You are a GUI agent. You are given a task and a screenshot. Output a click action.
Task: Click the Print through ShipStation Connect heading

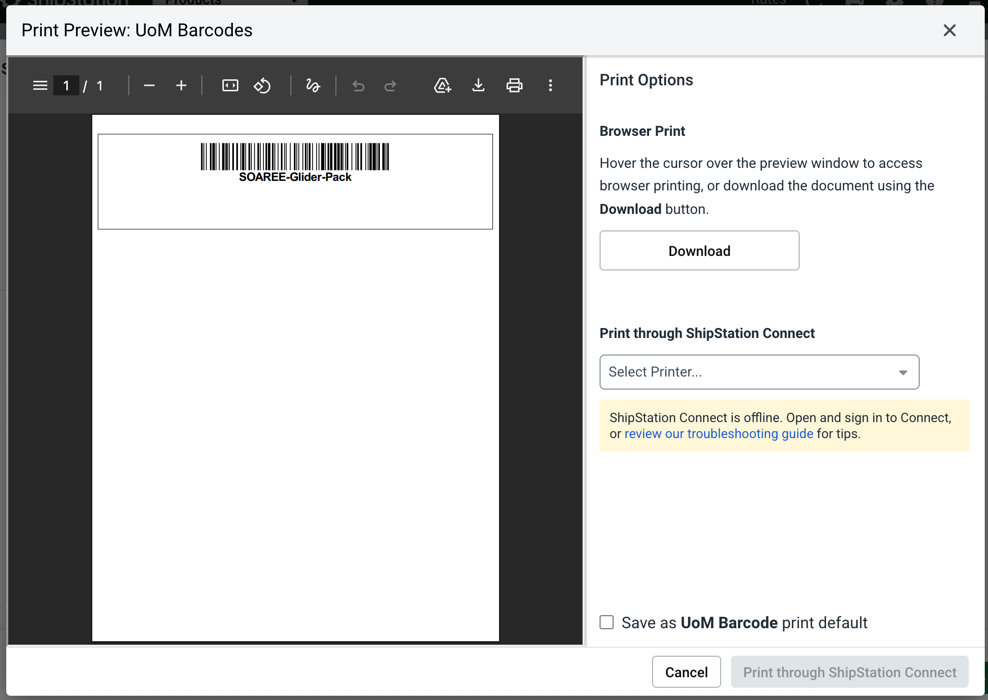(707, 333)
